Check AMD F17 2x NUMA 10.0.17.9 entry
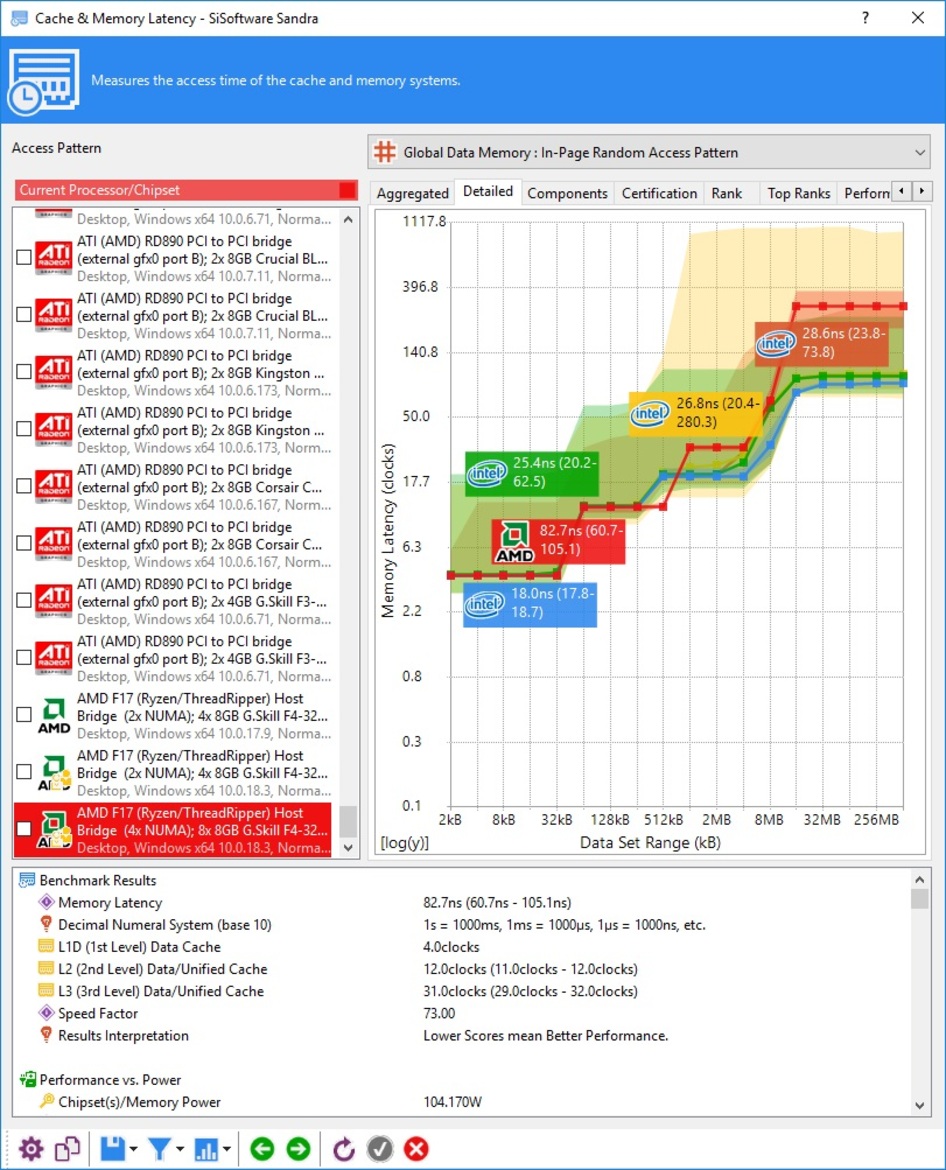Screen dimensions: 946x1170 click(x=24, y=714)
